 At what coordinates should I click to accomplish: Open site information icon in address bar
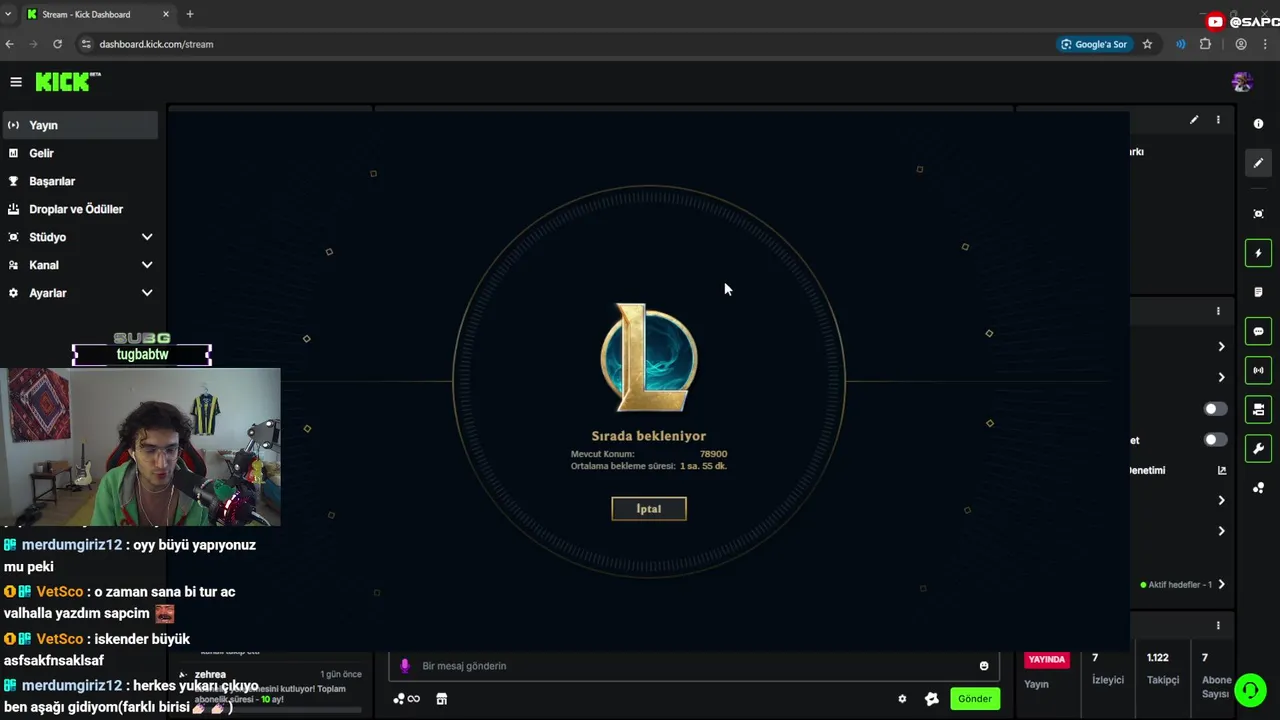[86, 44]
